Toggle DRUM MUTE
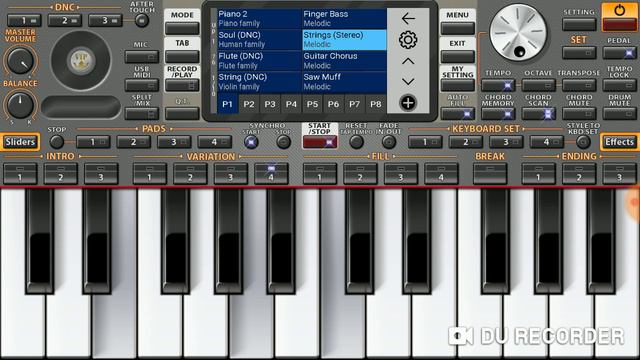Viewport: 640px width, 360px height. click(620, 113)
